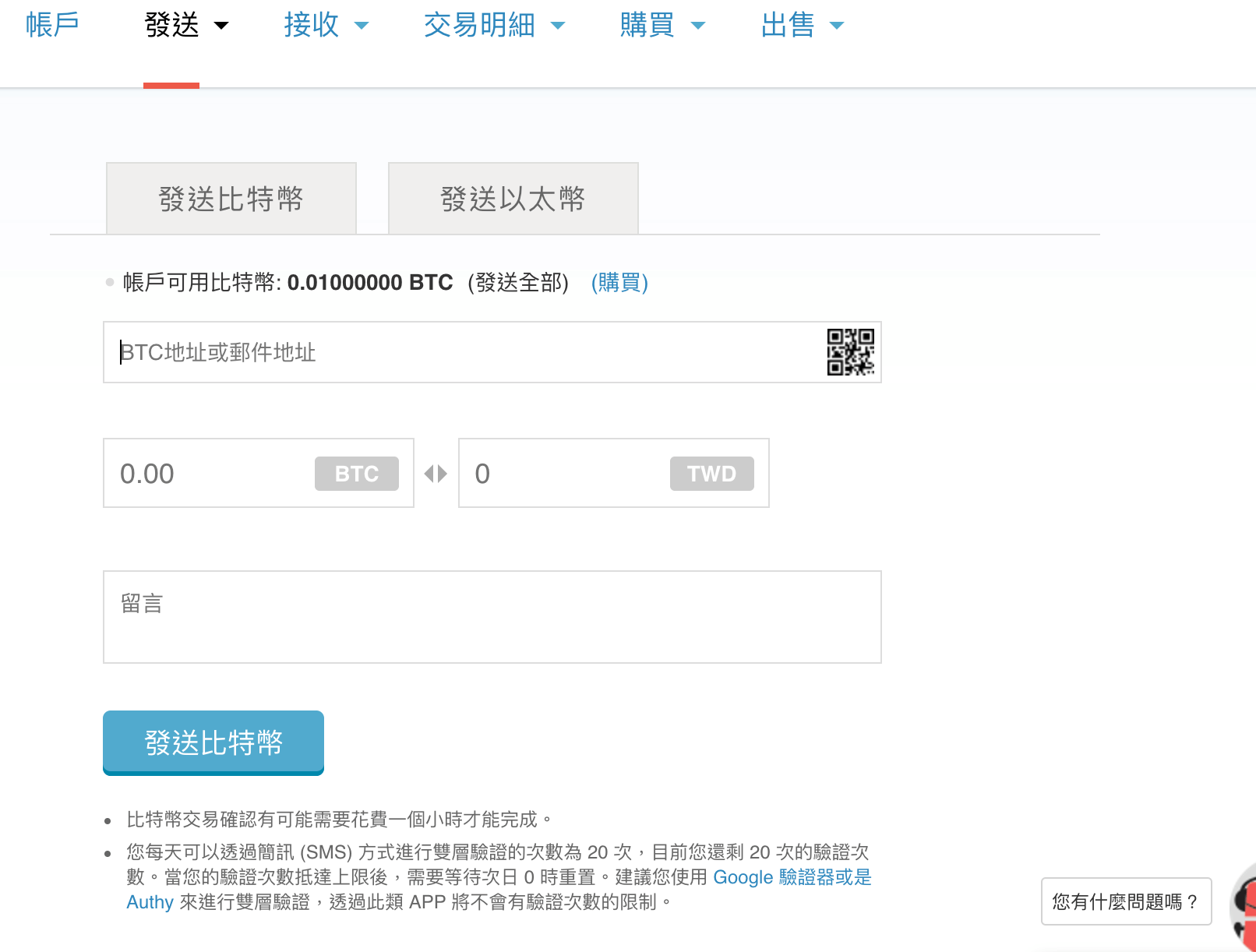1256x952 pixels.
Task: Go to the 帳戶 menu item
Action: click(52, 26)
